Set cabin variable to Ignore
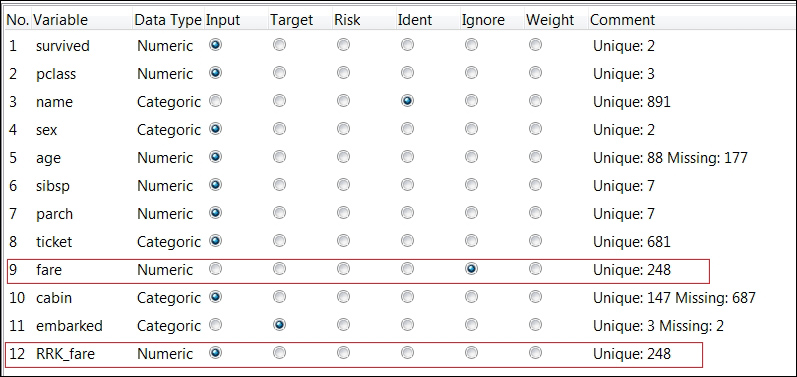This screenshot has height=377, width=797. pyautogui.click(x=471, y=297)
